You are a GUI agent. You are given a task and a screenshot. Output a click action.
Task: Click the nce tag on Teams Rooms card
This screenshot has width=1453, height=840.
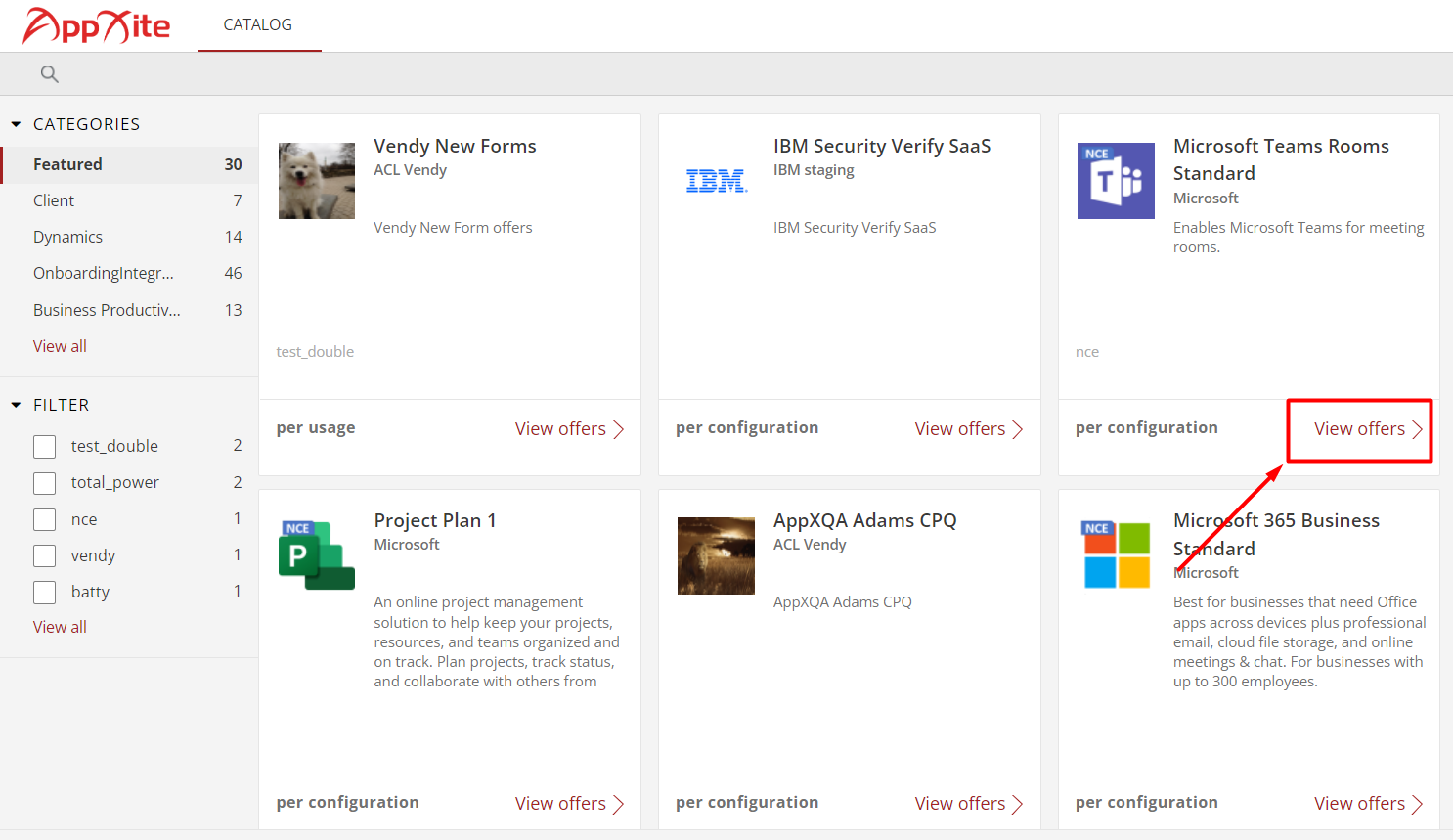point(1087,352)
